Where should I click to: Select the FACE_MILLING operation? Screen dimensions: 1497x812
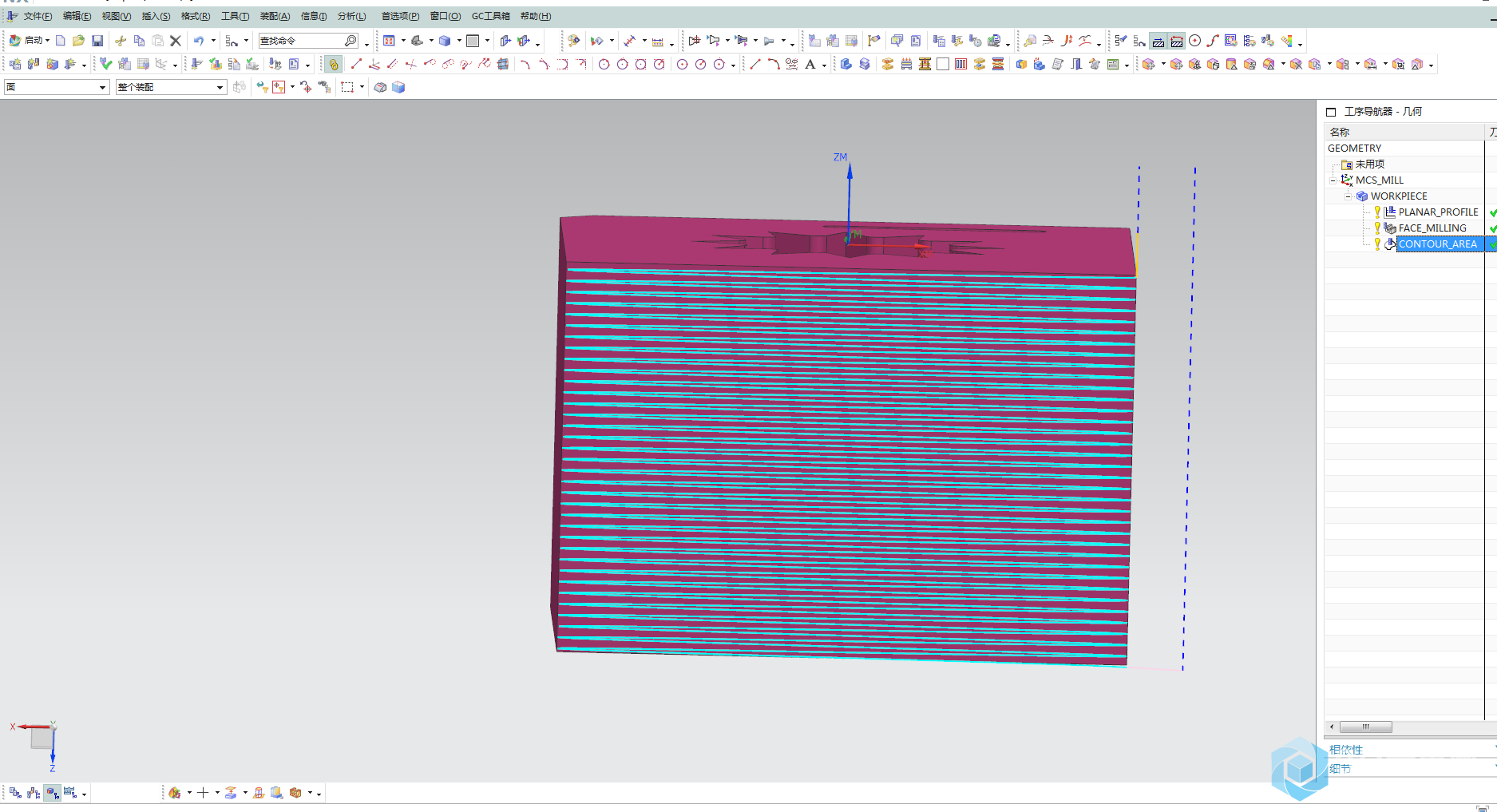pos(1432,228)
